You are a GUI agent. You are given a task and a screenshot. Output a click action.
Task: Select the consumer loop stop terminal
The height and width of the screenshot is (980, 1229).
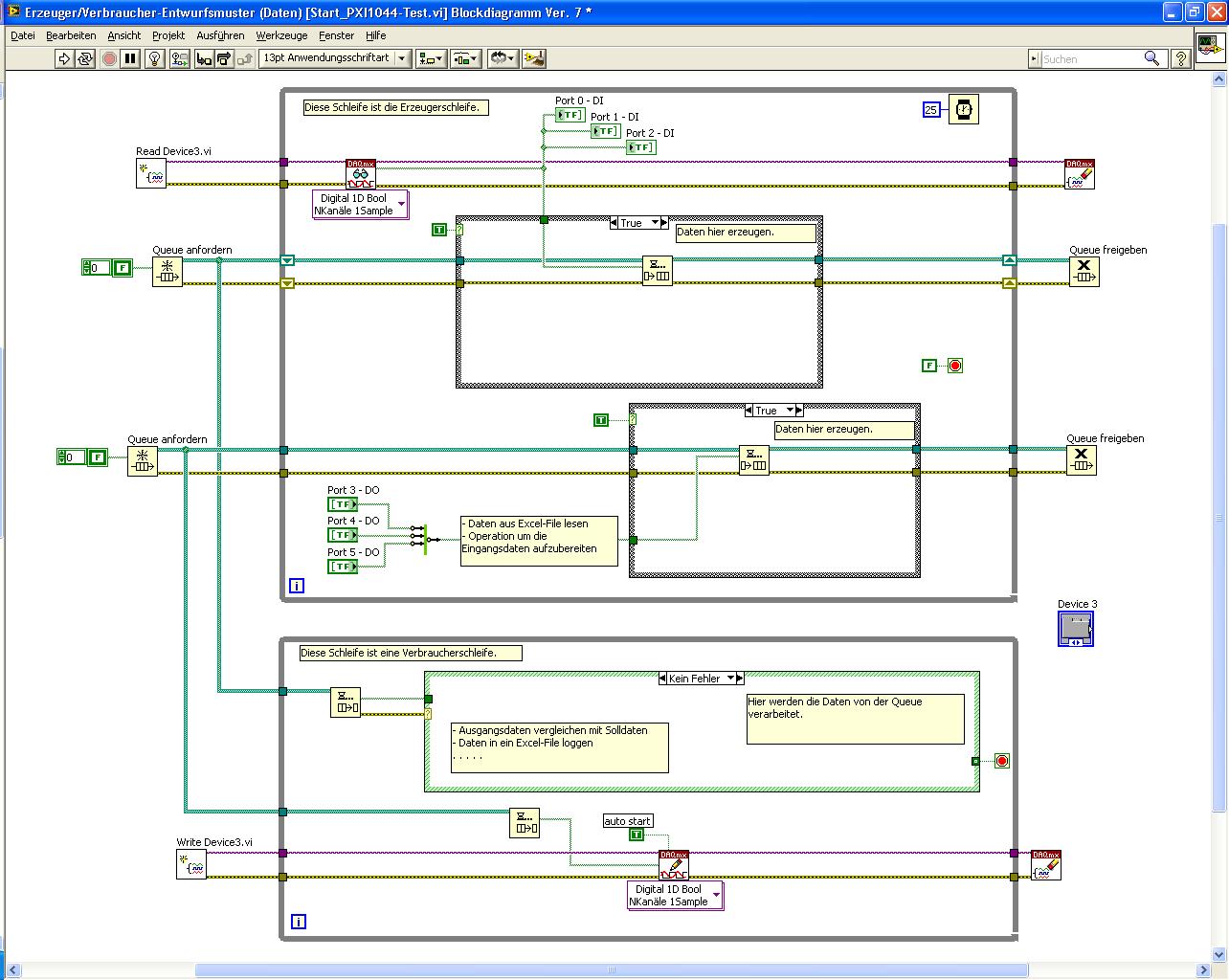(1002, 762)
